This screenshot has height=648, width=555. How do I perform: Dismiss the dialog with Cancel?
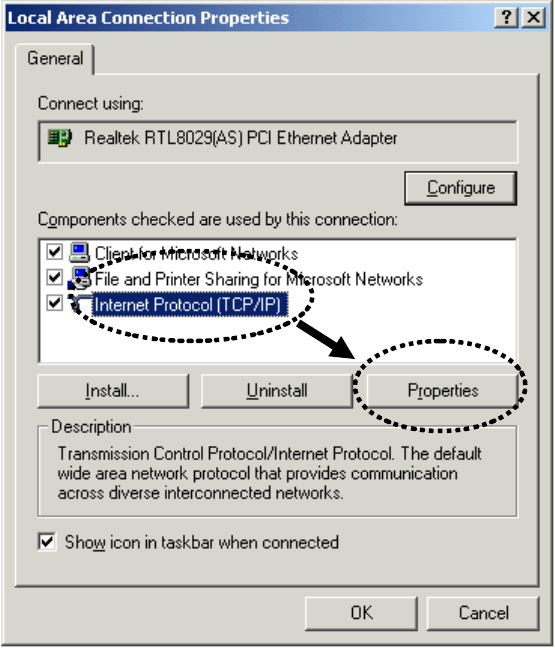483,613
